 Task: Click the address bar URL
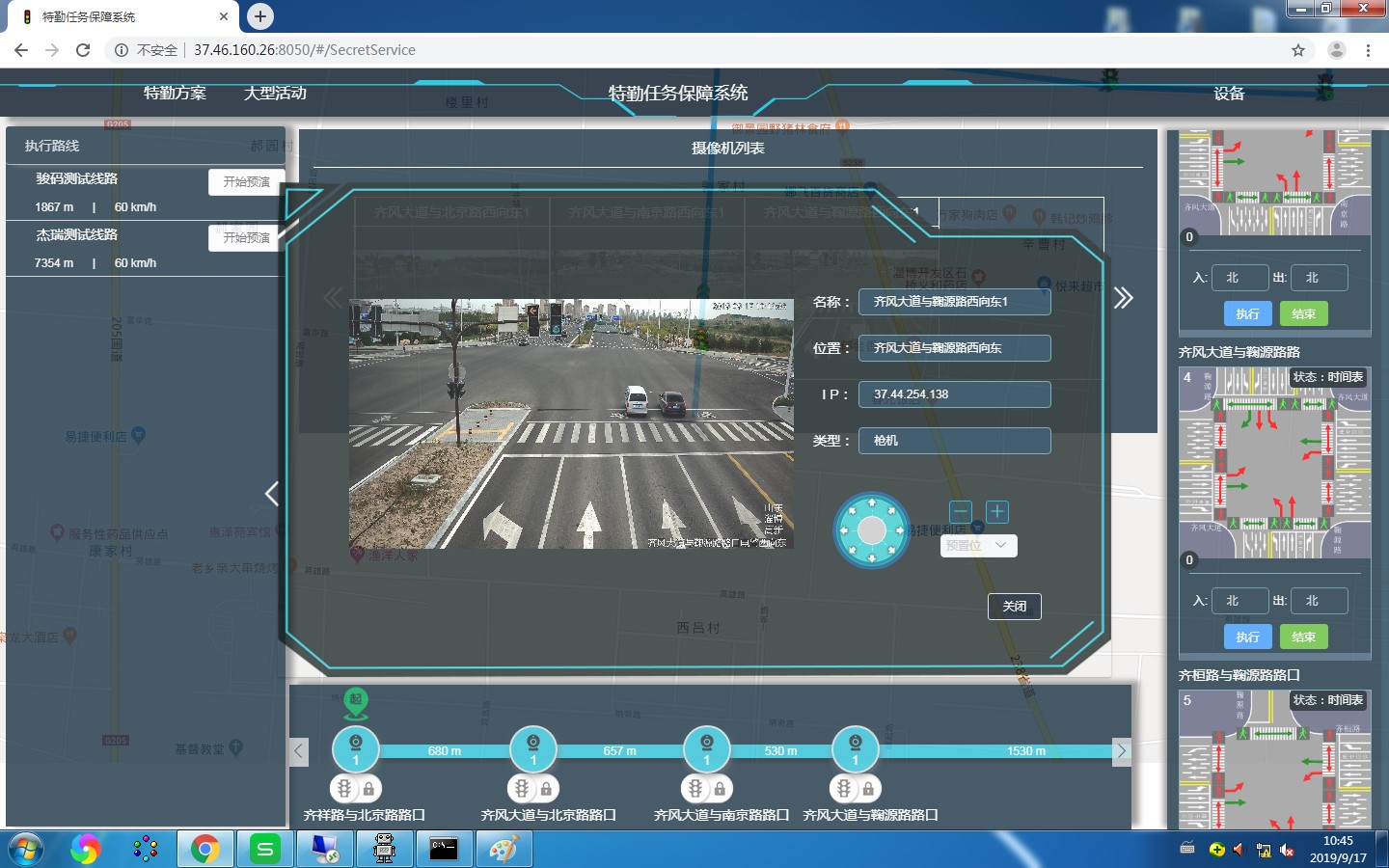click(305, 50)
